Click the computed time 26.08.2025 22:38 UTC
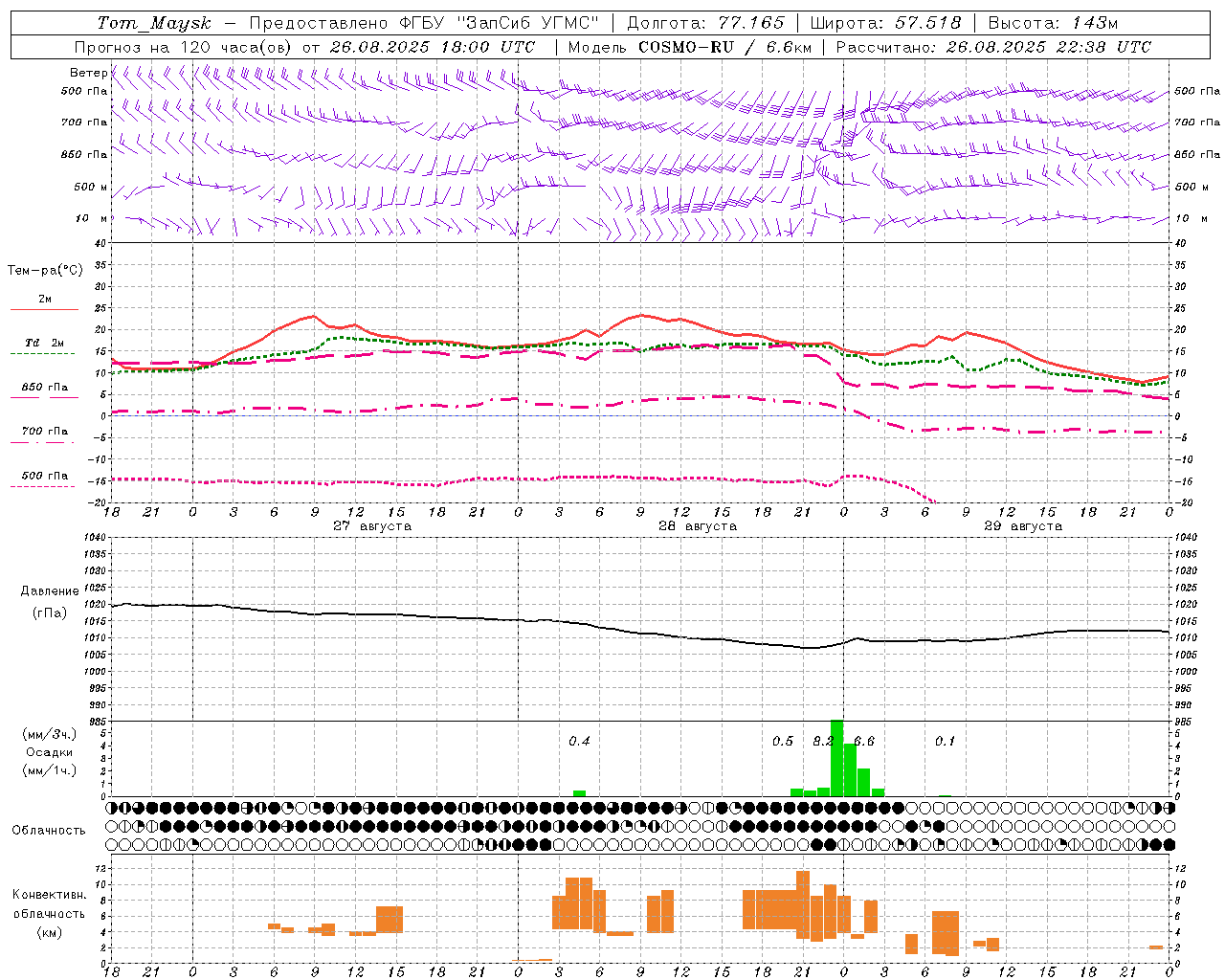The height and width of the screenshot is (980, 1225). click(x=1049, y=47)
